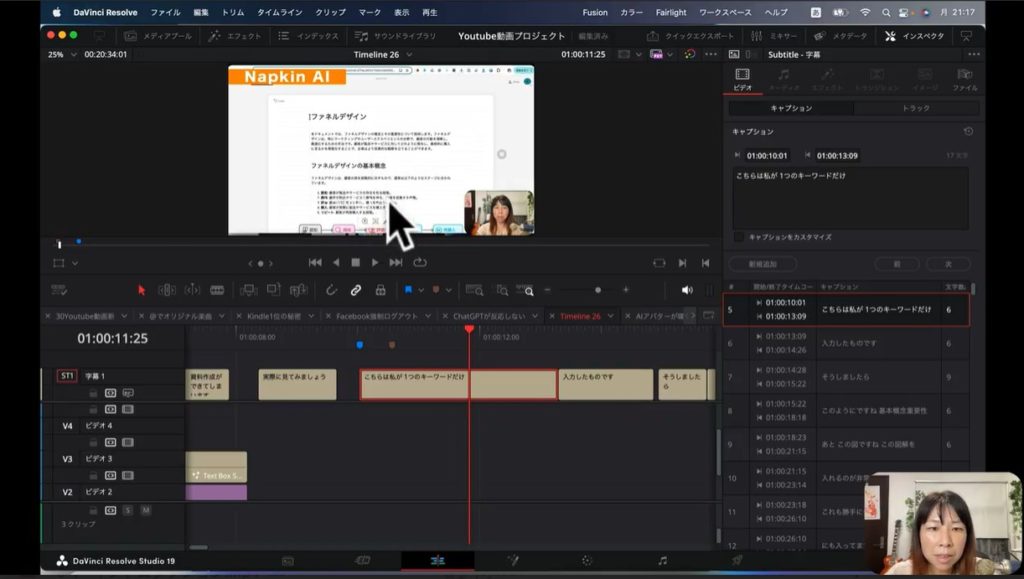This screenshot has height=579, width=1024.
Task: Click the 次 next caption button
Action: [x=948, y=264]
